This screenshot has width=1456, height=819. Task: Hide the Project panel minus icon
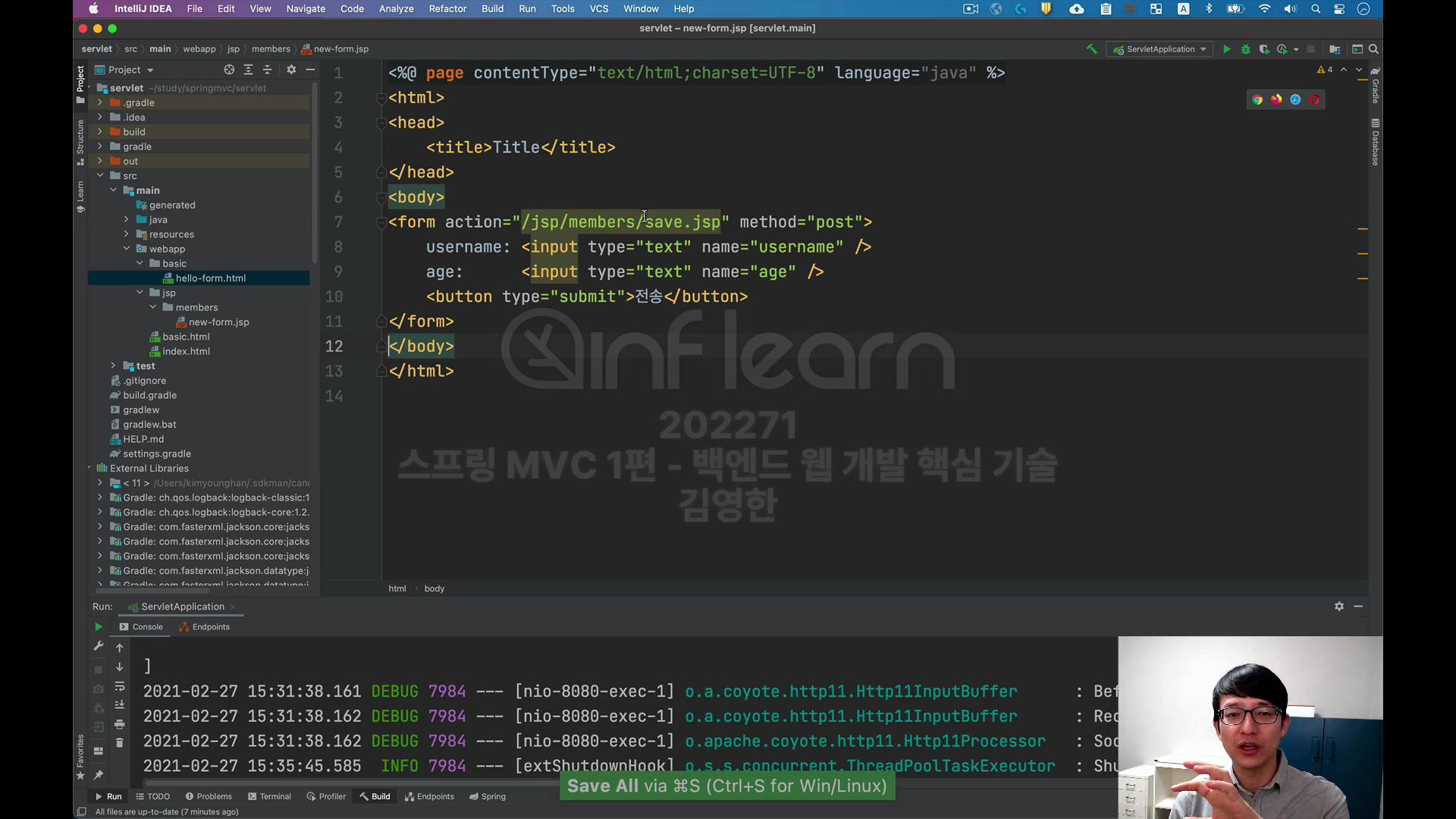click(310, 70)
